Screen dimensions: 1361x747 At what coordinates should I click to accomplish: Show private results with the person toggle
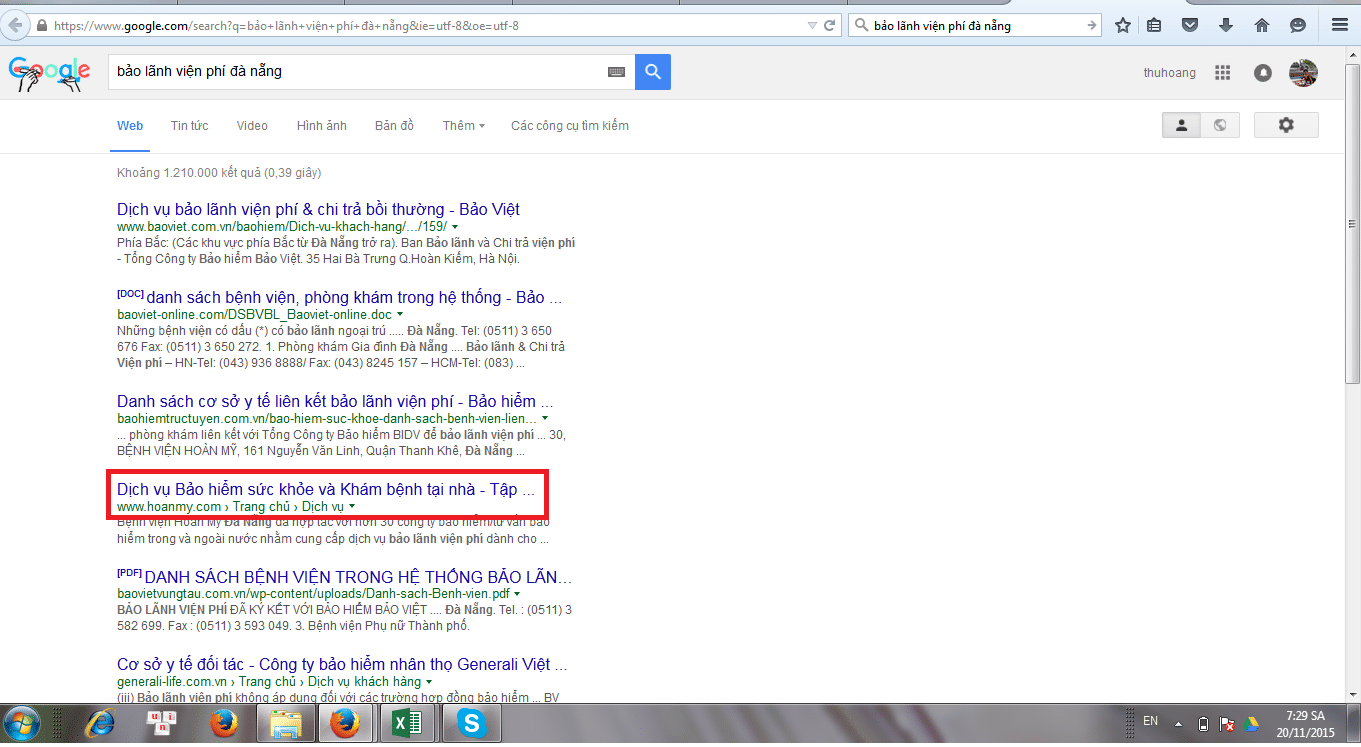click(1181, 125)
